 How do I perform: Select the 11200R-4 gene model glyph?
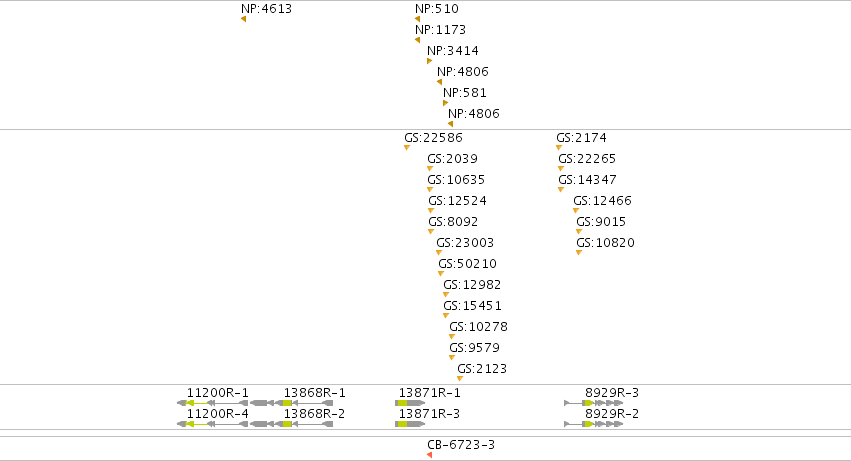(x=213, y=424)
